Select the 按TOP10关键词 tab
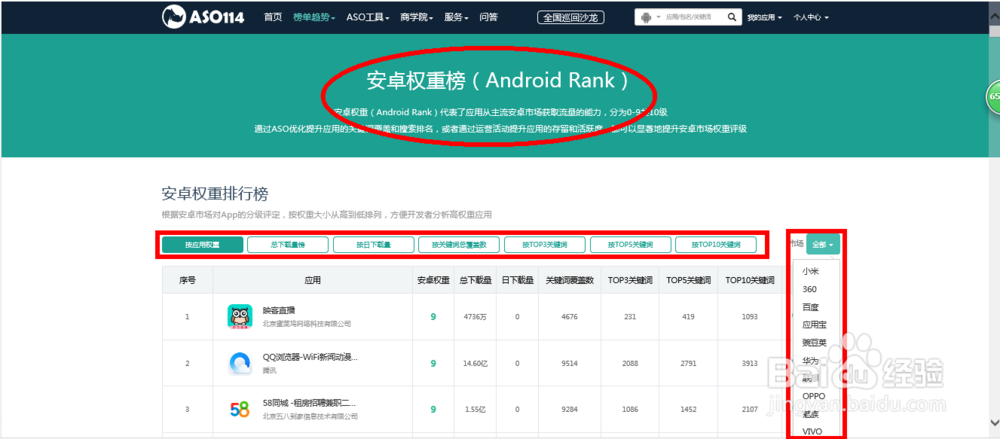1000x439 pixels. [x=716, y=244]
